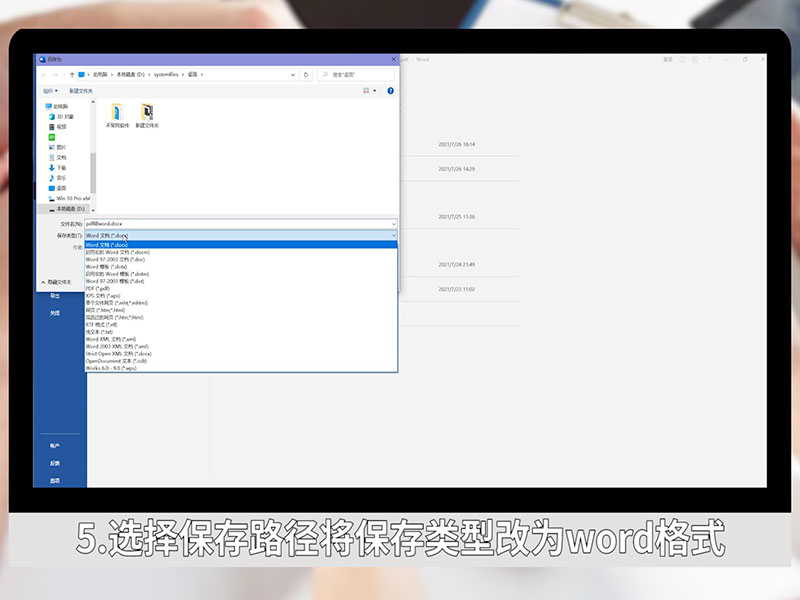Click the search box in save dialog
This screenshot has width=800, height=600.
click(x=356, y=74)
